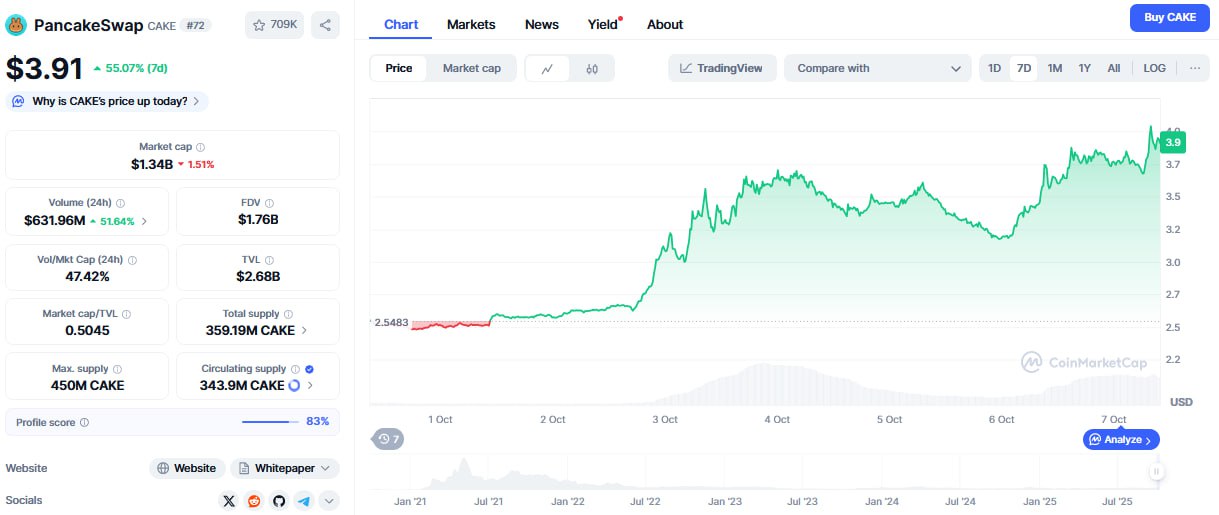Click the Buy CAKE button

pyautogui.click(x=1168, y=18)
